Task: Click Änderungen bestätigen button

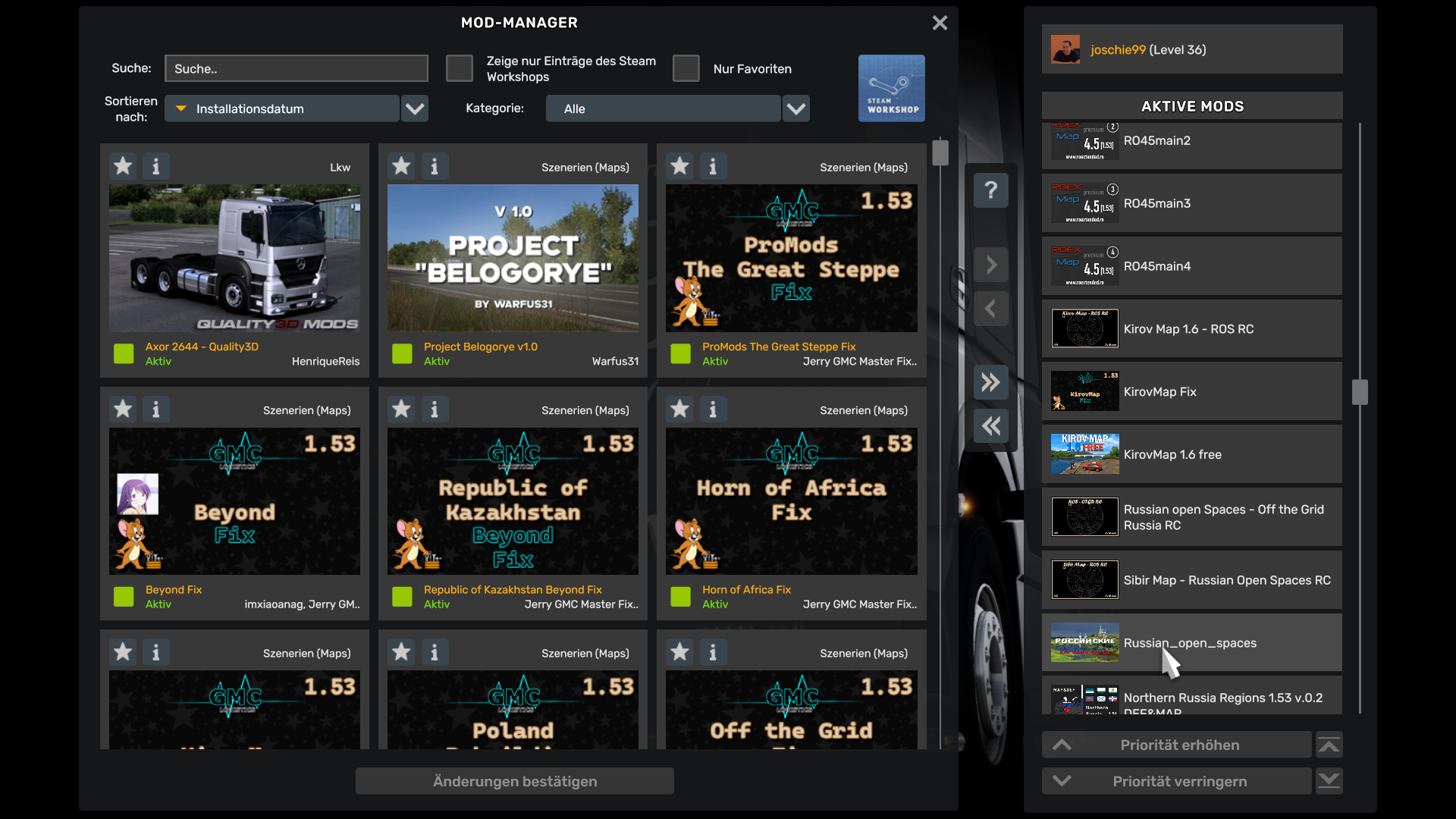Action: pyautogui.click(x=515, y=781)
